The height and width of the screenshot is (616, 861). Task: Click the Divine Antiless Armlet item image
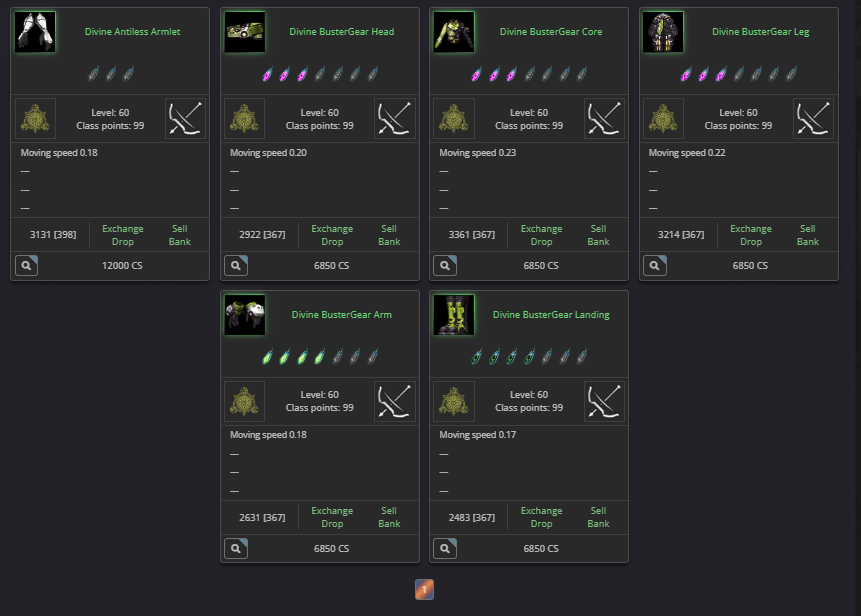(x=35, y=32)
